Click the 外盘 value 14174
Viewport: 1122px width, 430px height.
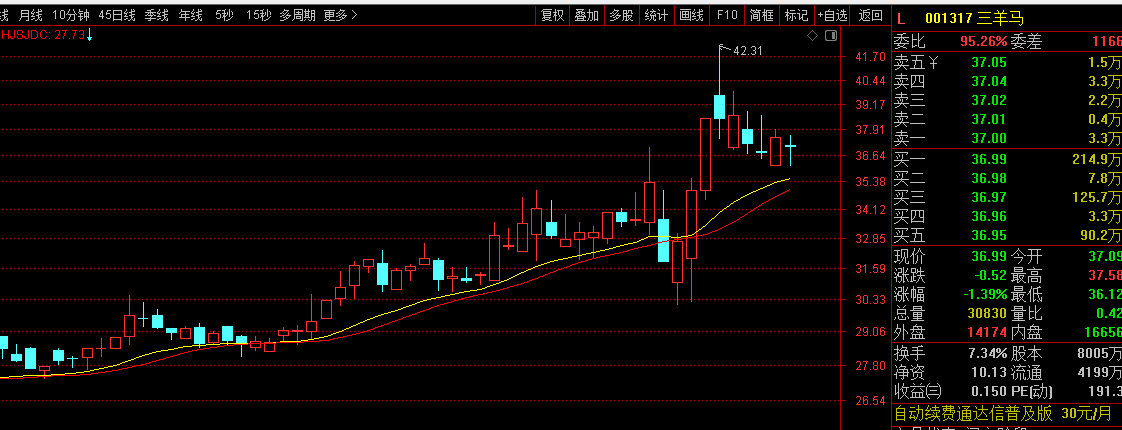pos(985,332)
